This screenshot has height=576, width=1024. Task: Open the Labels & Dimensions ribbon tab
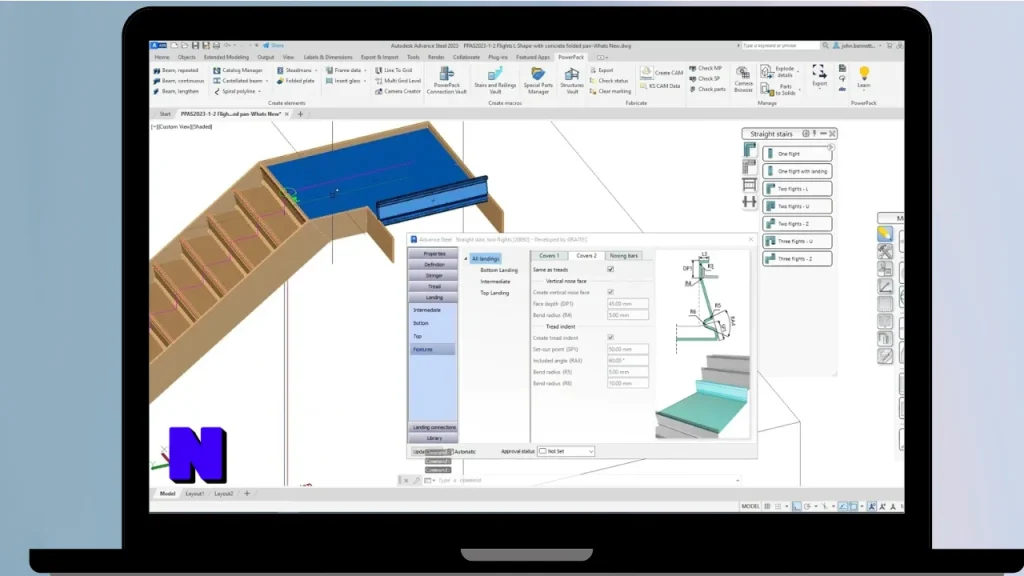coord(328,57)
